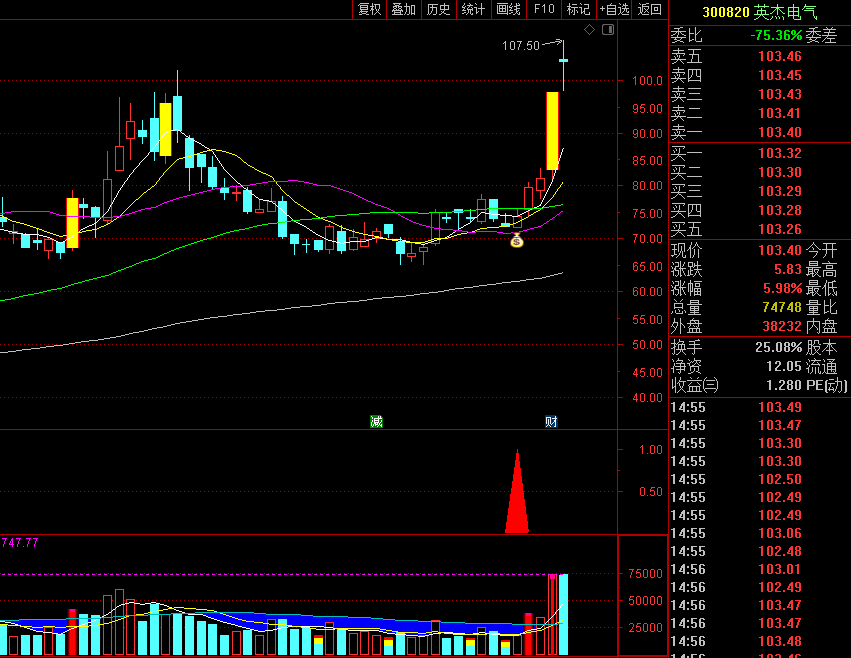Click the tick trade priced 102.50
851x658 pixels.
[x=779, y=480]
